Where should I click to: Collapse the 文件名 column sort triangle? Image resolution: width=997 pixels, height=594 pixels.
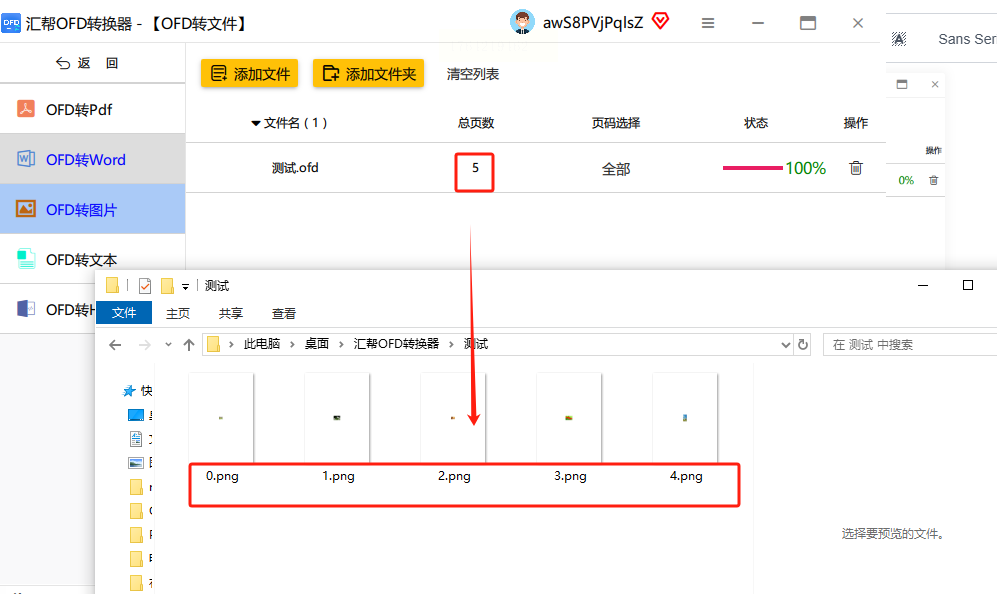[x=256, y=123]
